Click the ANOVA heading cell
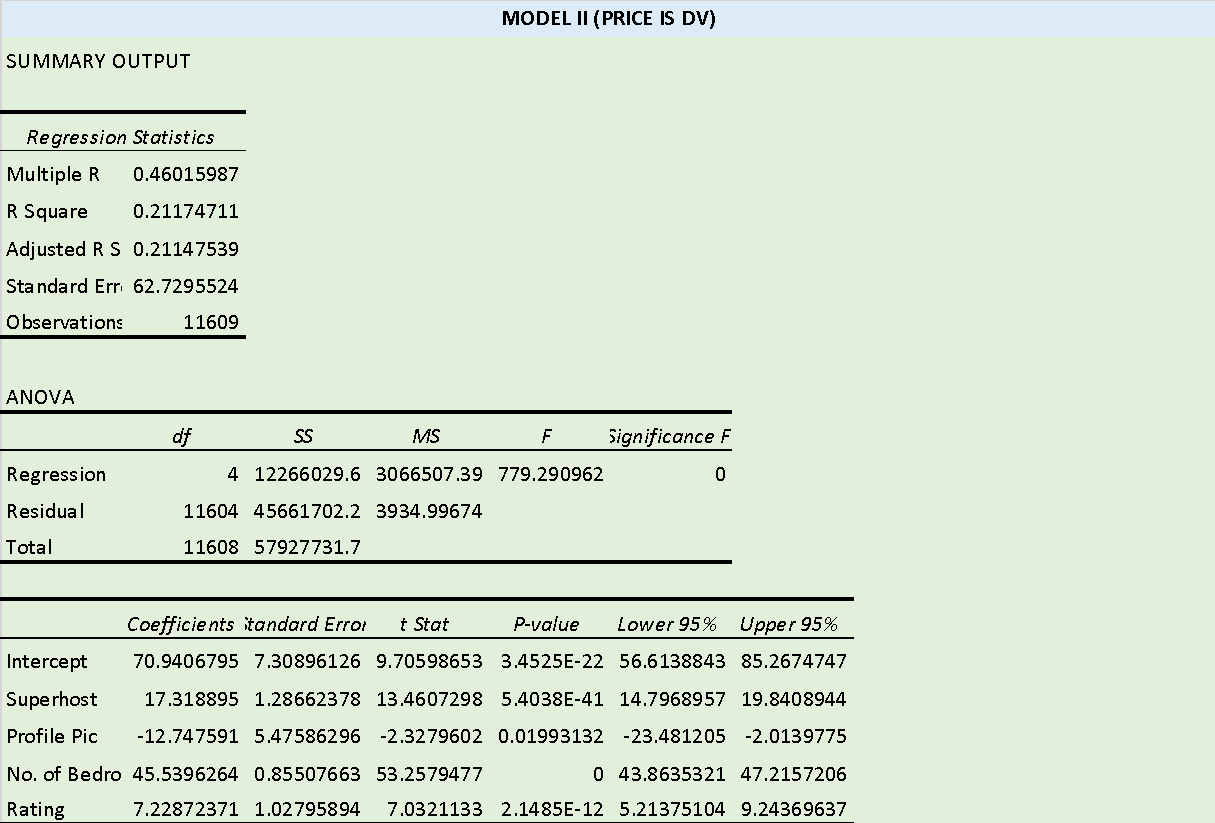The width and height of the screenshot is (1215, 823). pyautogui.click(x=40, y=396)
